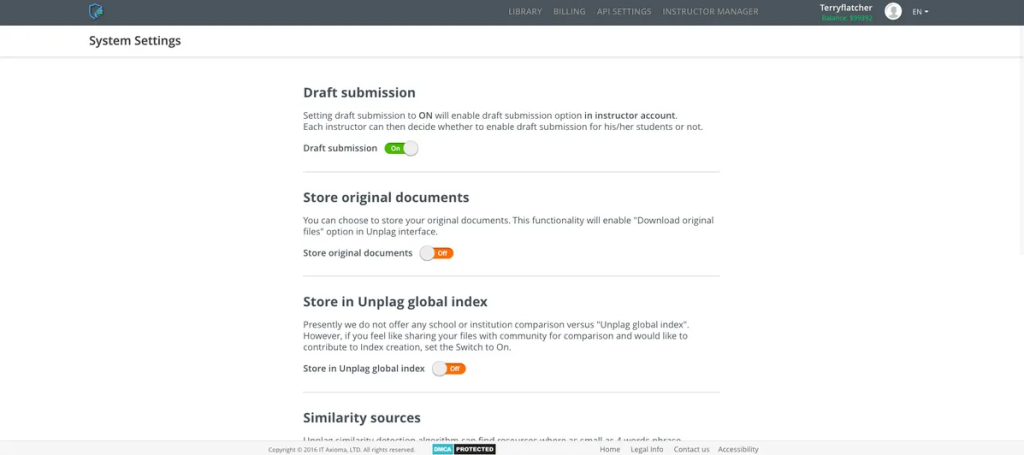The image size is (1024, 455).
Task: Click the Similarity sources heading
Action: (x=362, y=418)
